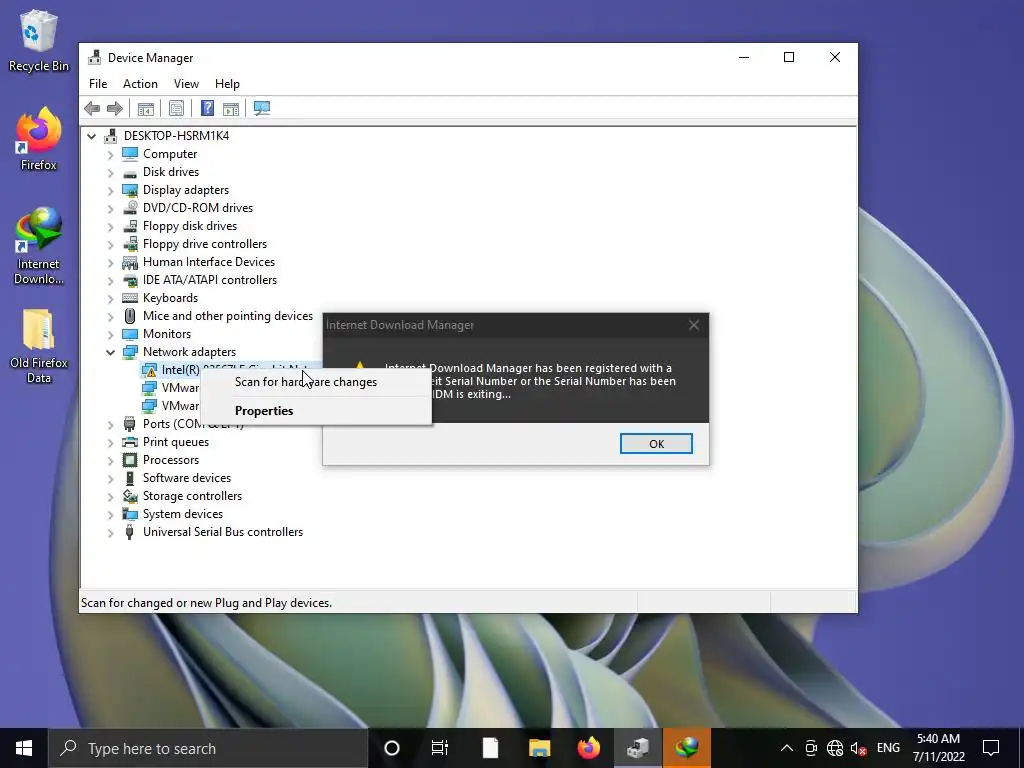Select the Disk drives category icon
This screenshot has width=1024, height=768.
tap(130, 172)
